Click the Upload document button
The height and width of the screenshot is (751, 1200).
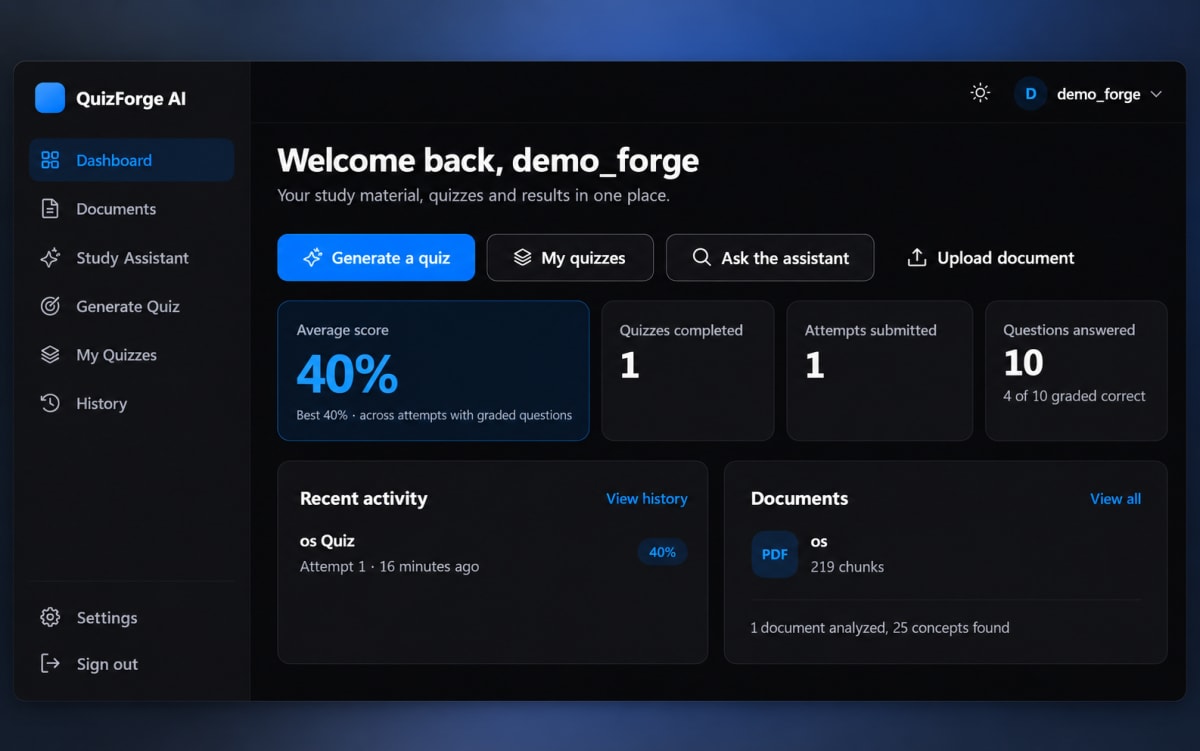click(x=990, y=258)
